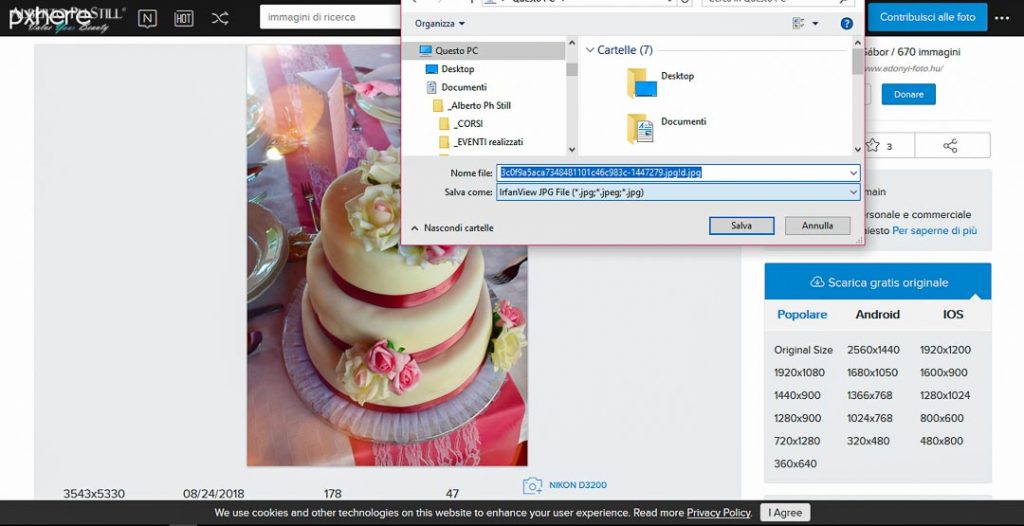Accept cookies with I Agree
This screenshot has height=526, width=1024.
[785, 512]
